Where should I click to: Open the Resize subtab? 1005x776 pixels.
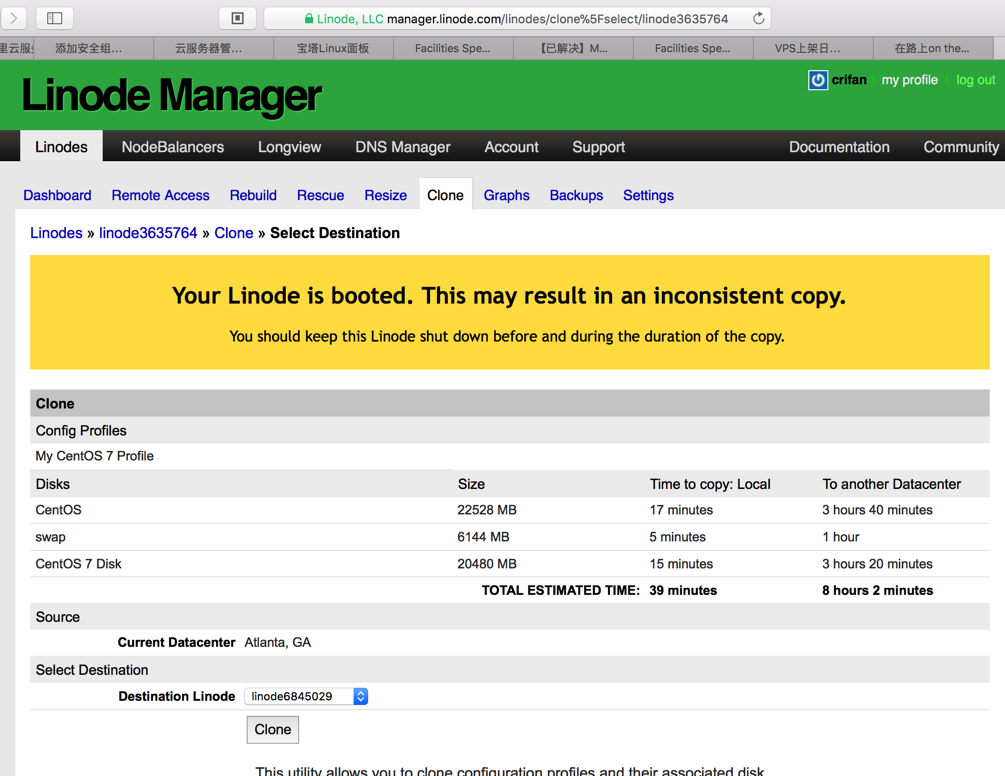coord(385,195)
